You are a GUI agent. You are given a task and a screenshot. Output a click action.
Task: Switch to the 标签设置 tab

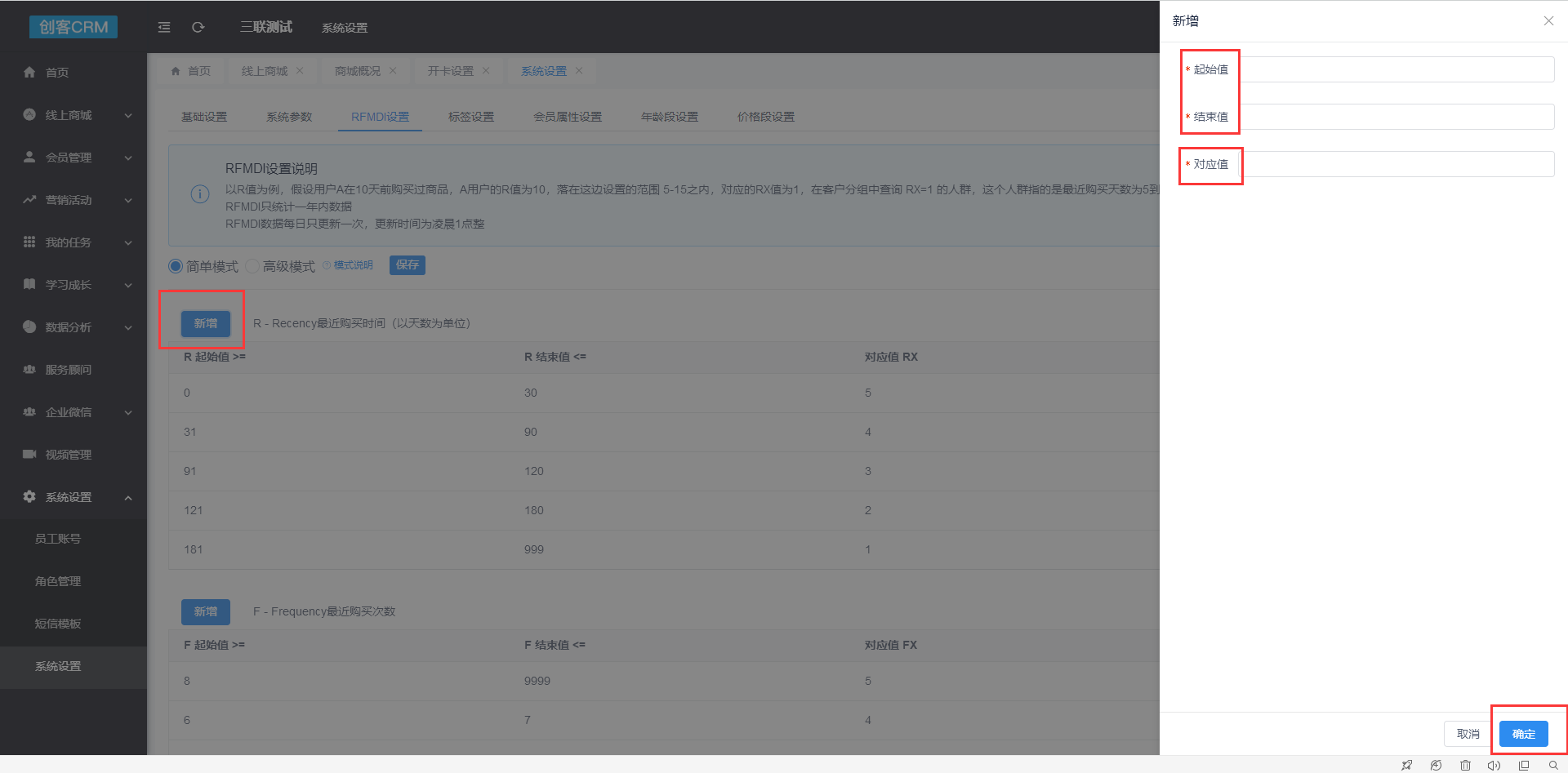[471, 117]
